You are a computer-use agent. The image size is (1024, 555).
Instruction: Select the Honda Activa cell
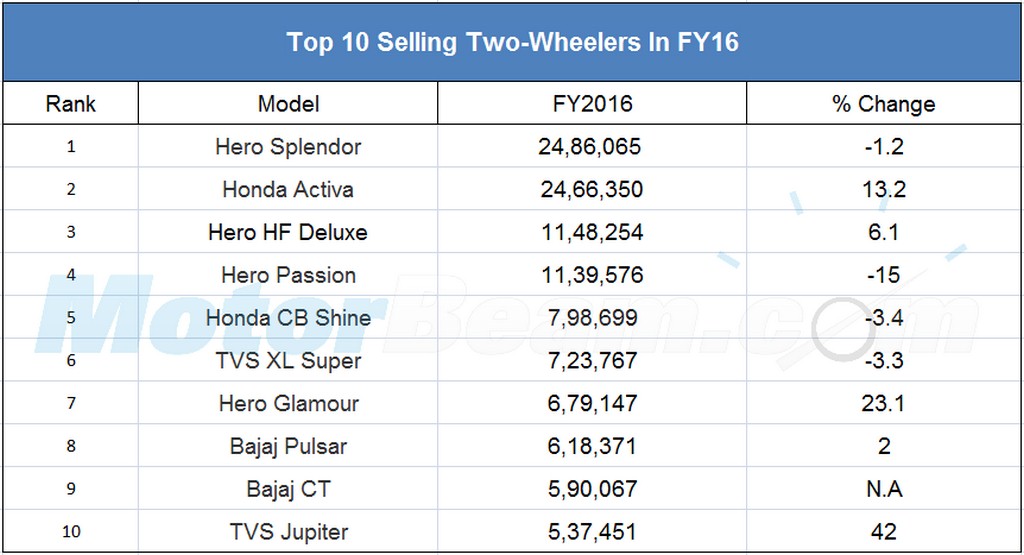click(288, 190)
